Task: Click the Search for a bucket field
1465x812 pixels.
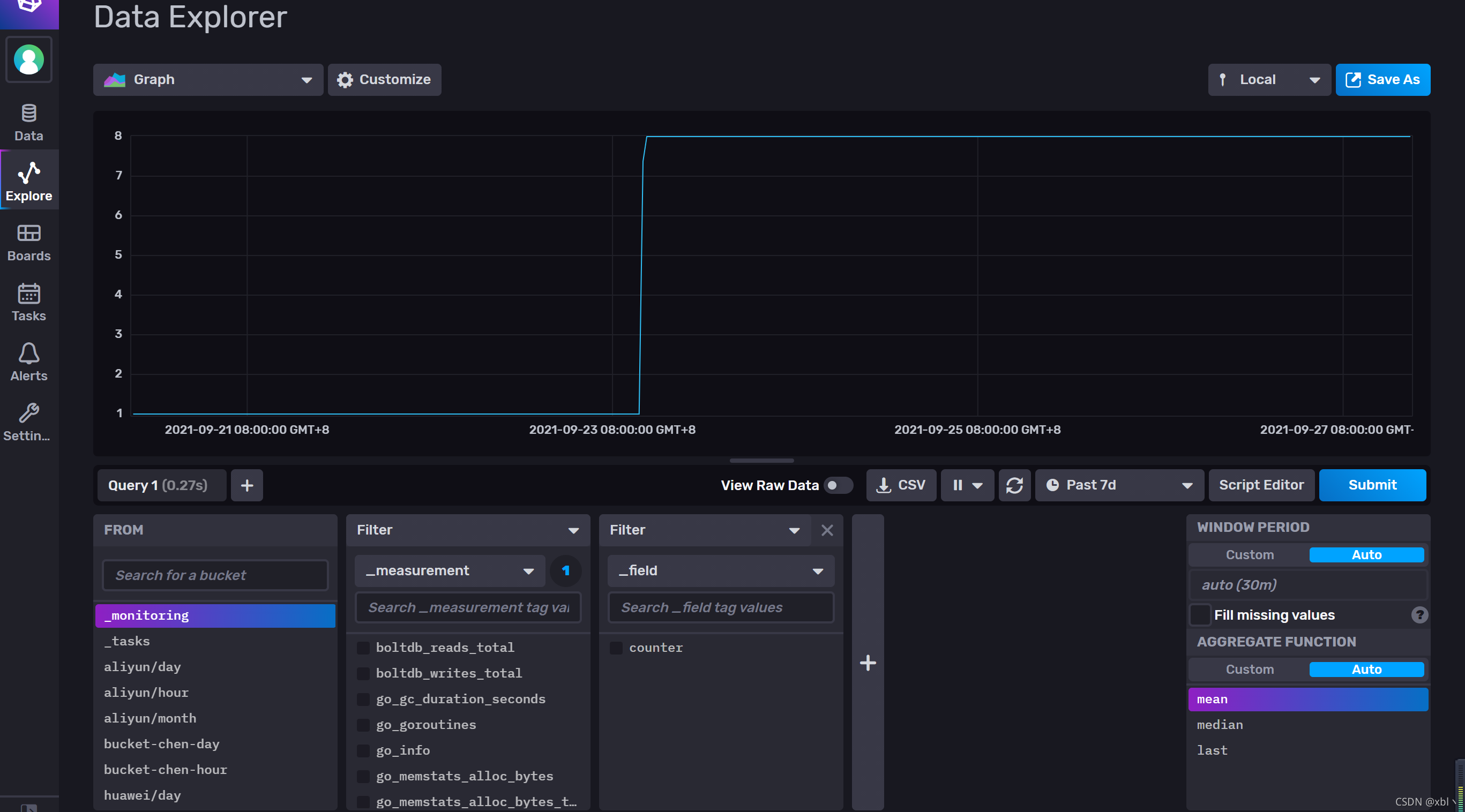Action: tap(215, 575)
